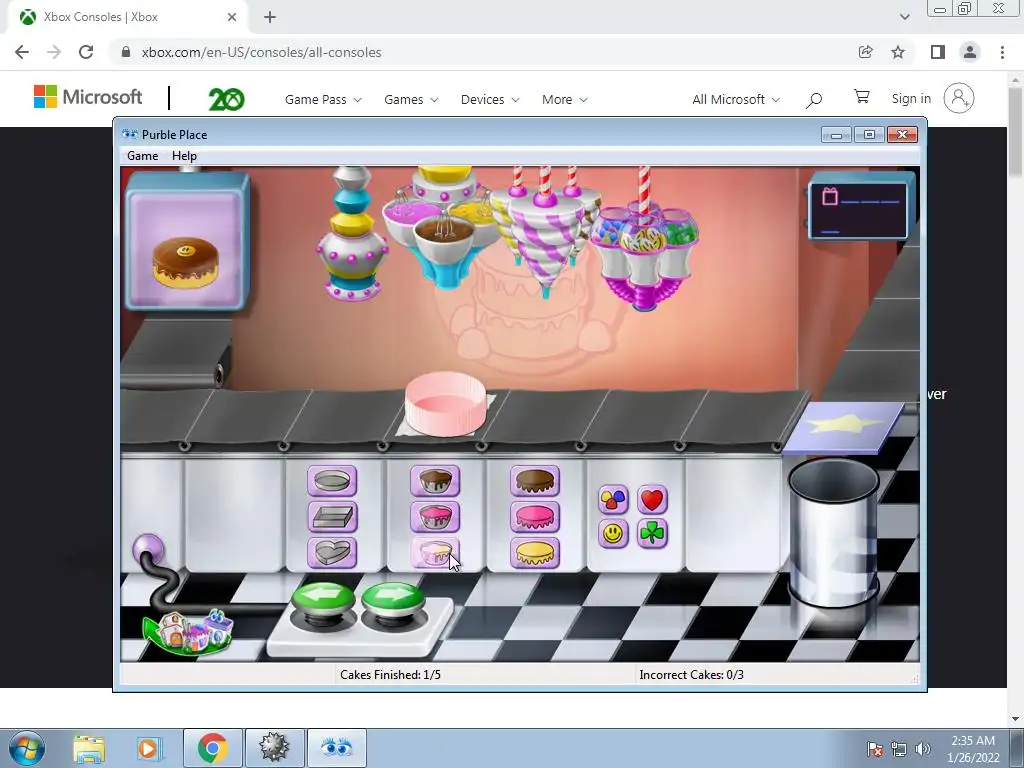
Task: Click the star shipping box
Action: 845,426
